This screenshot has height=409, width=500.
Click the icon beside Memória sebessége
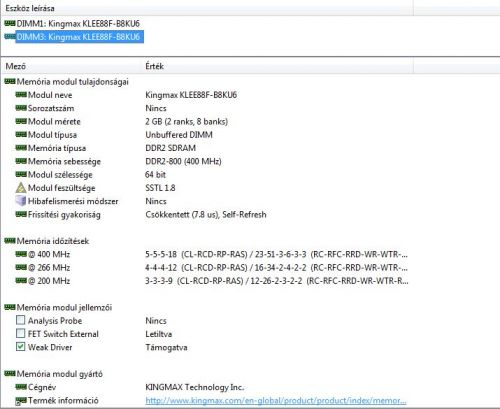21,161
